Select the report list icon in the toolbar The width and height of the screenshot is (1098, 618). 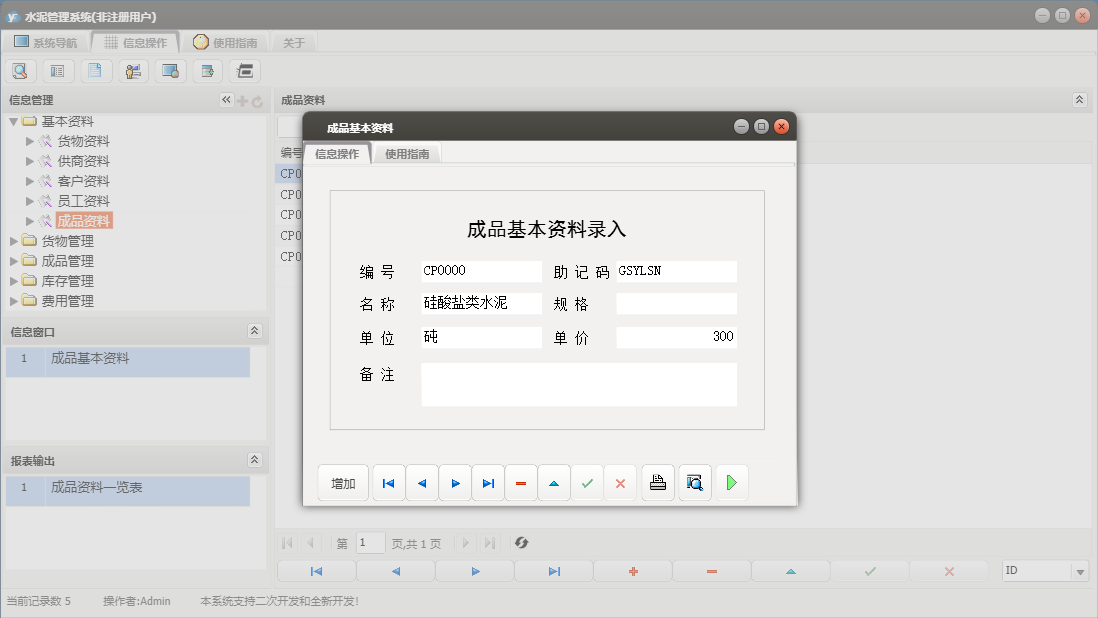tap(57, 70)
